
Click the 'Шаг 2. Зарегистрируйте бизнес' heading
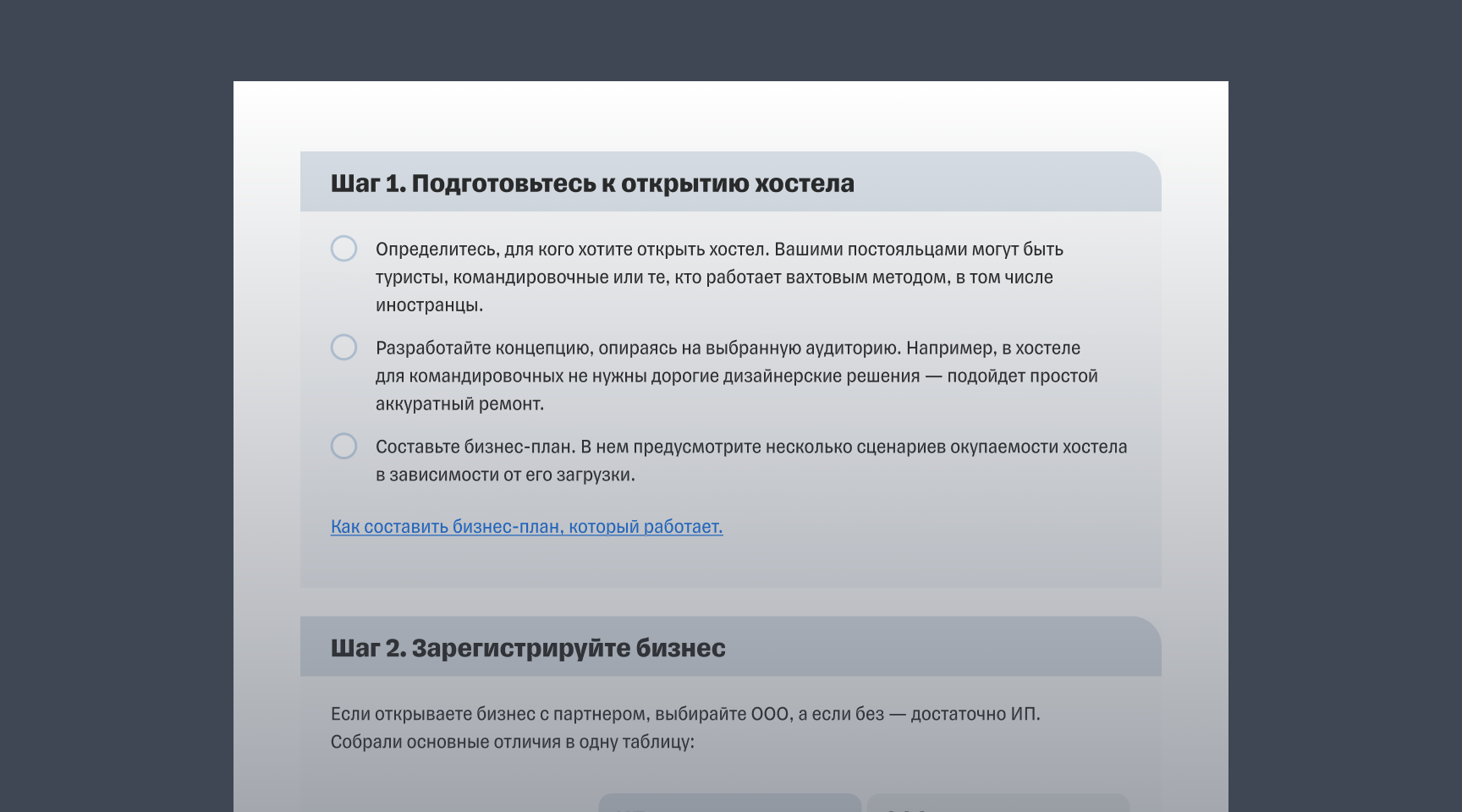[528, 648]
